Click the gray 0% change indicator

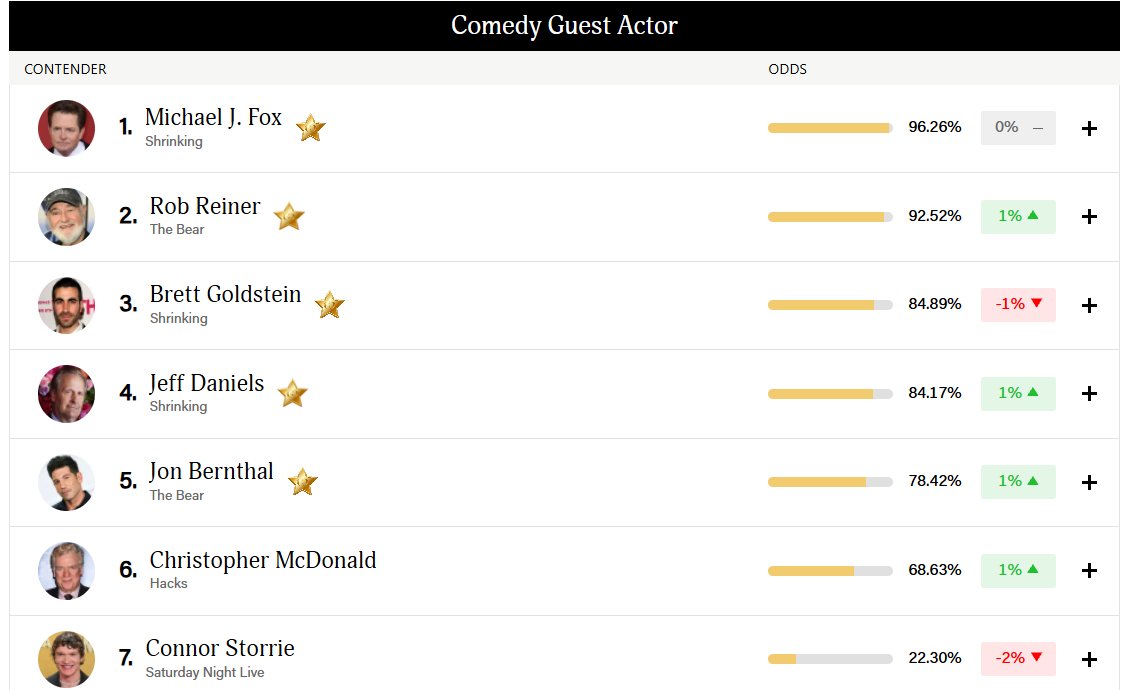tap(1018, 128)
